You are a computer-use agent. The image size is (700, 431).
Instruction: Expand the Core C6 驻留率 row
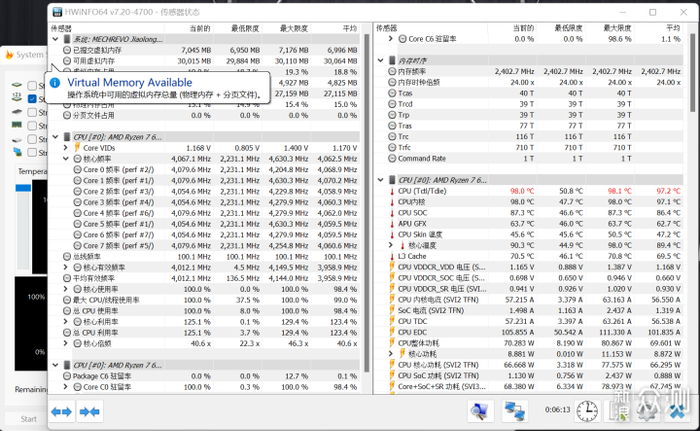tap(391, 39)
